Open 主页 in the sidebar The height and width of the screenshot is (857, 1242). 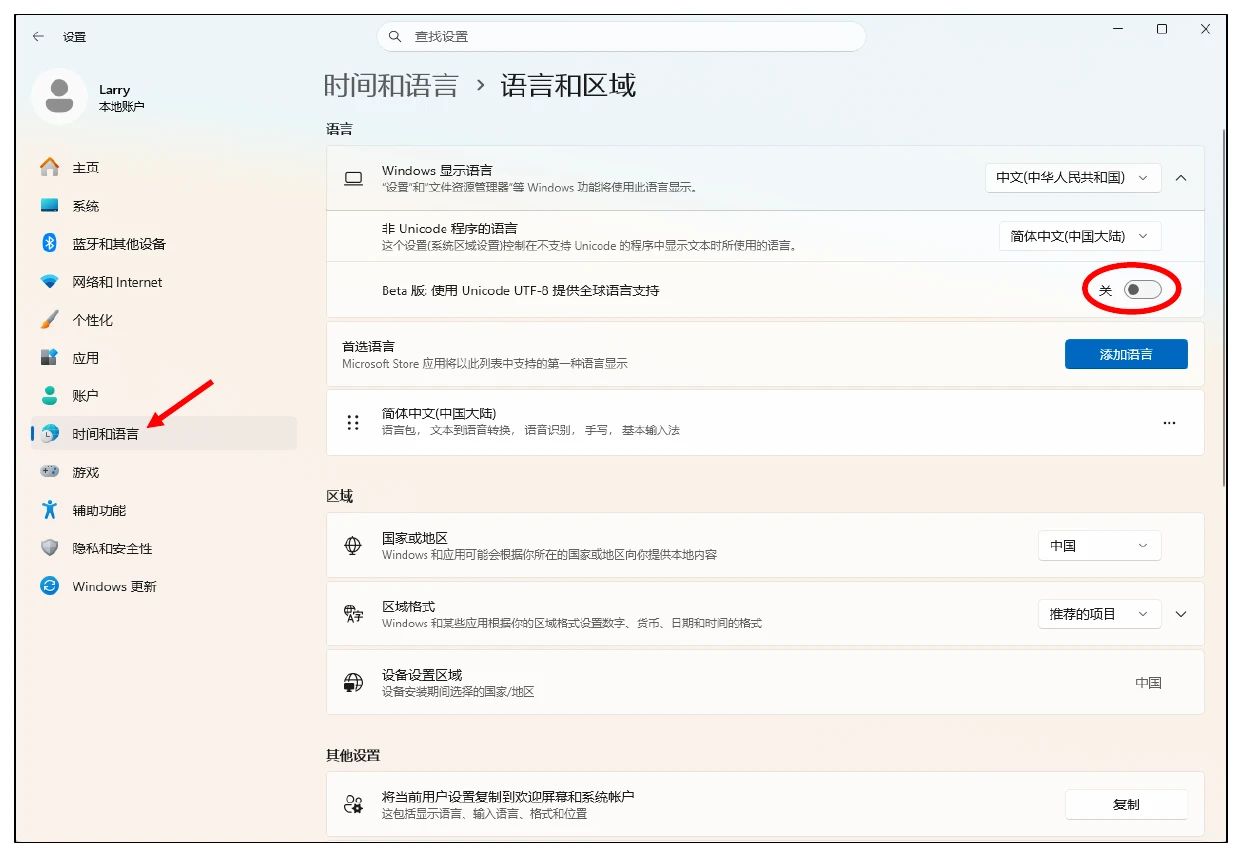click(164, 167)
